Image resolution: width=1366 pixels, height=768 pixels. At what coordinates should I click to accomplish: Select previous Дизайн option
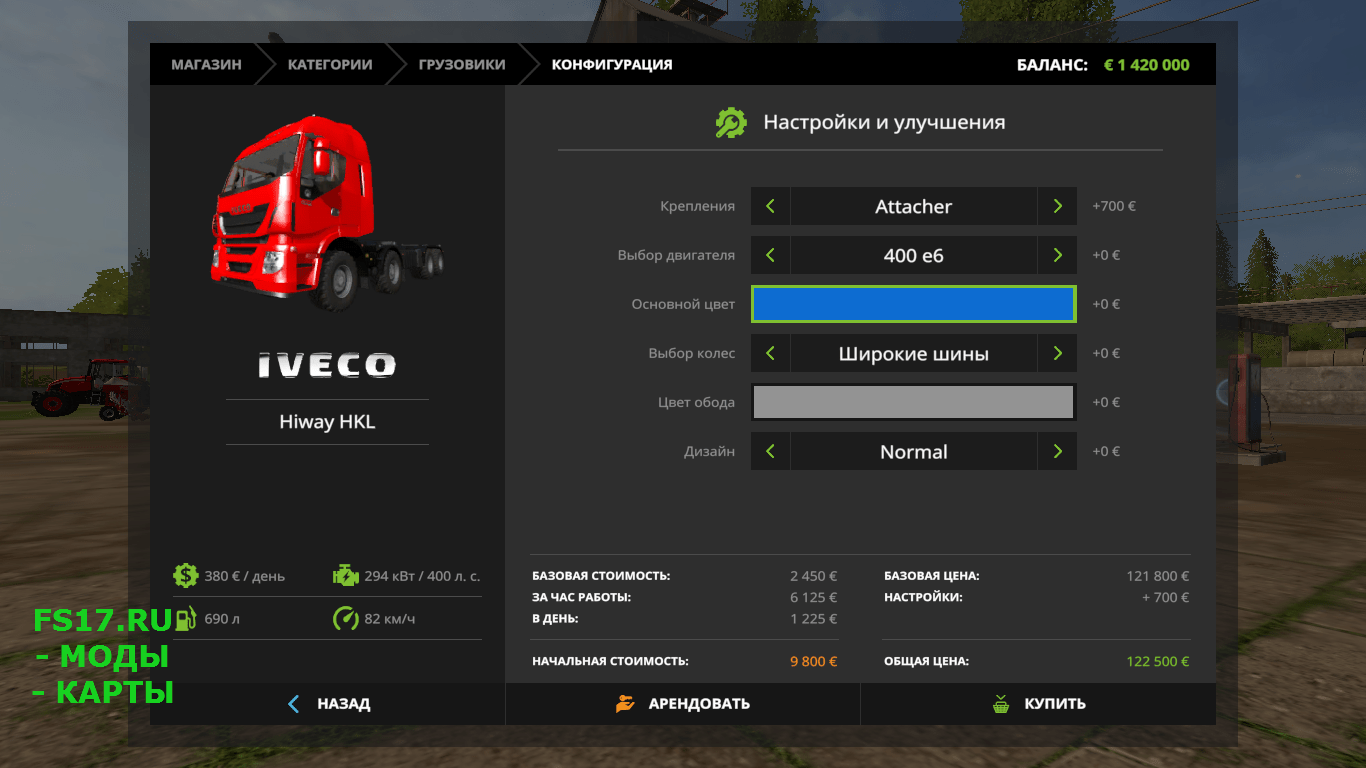point(770,451)
